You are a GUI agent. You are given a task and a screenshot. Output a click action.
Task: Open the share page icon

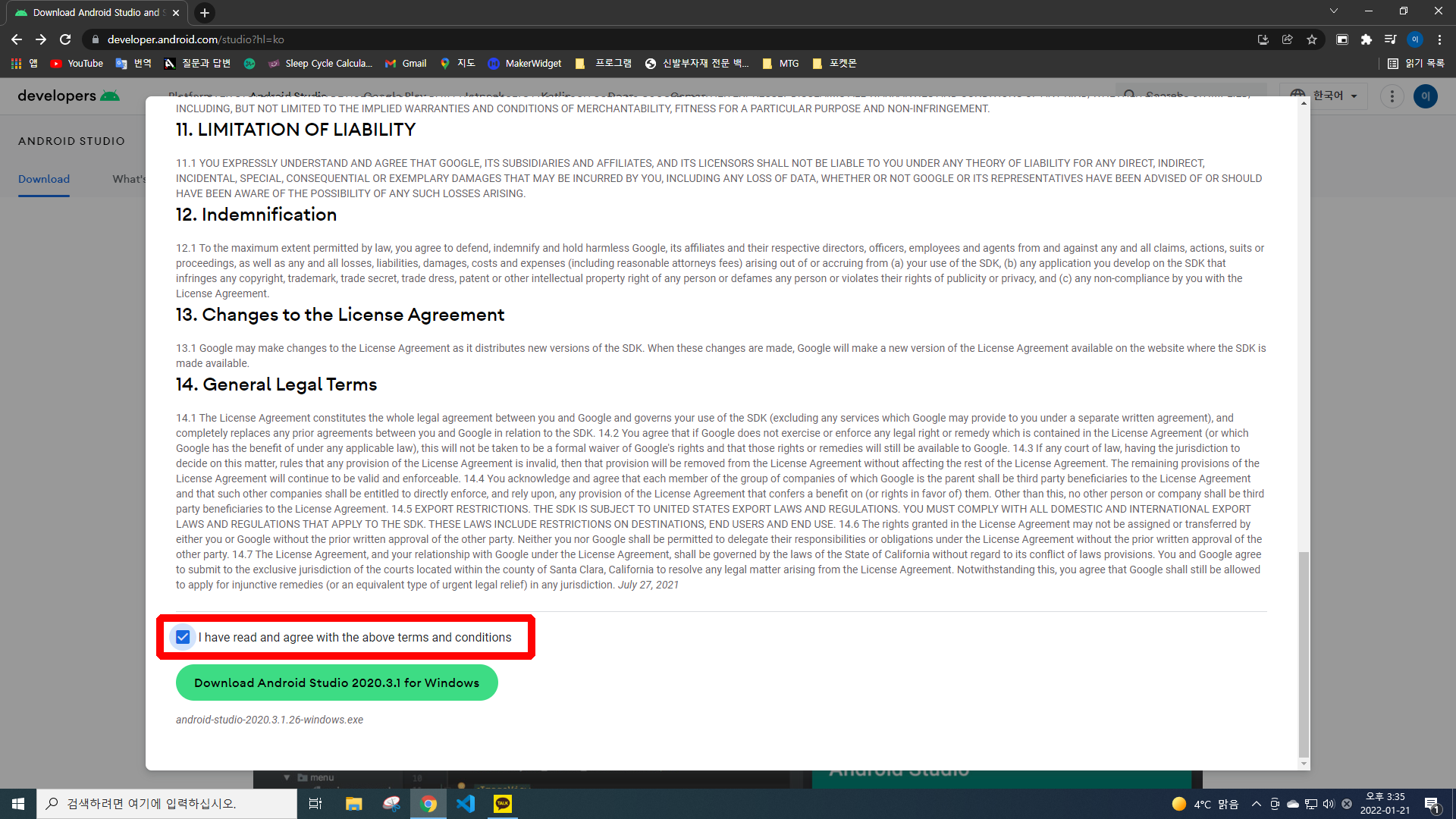(1288, 39)
